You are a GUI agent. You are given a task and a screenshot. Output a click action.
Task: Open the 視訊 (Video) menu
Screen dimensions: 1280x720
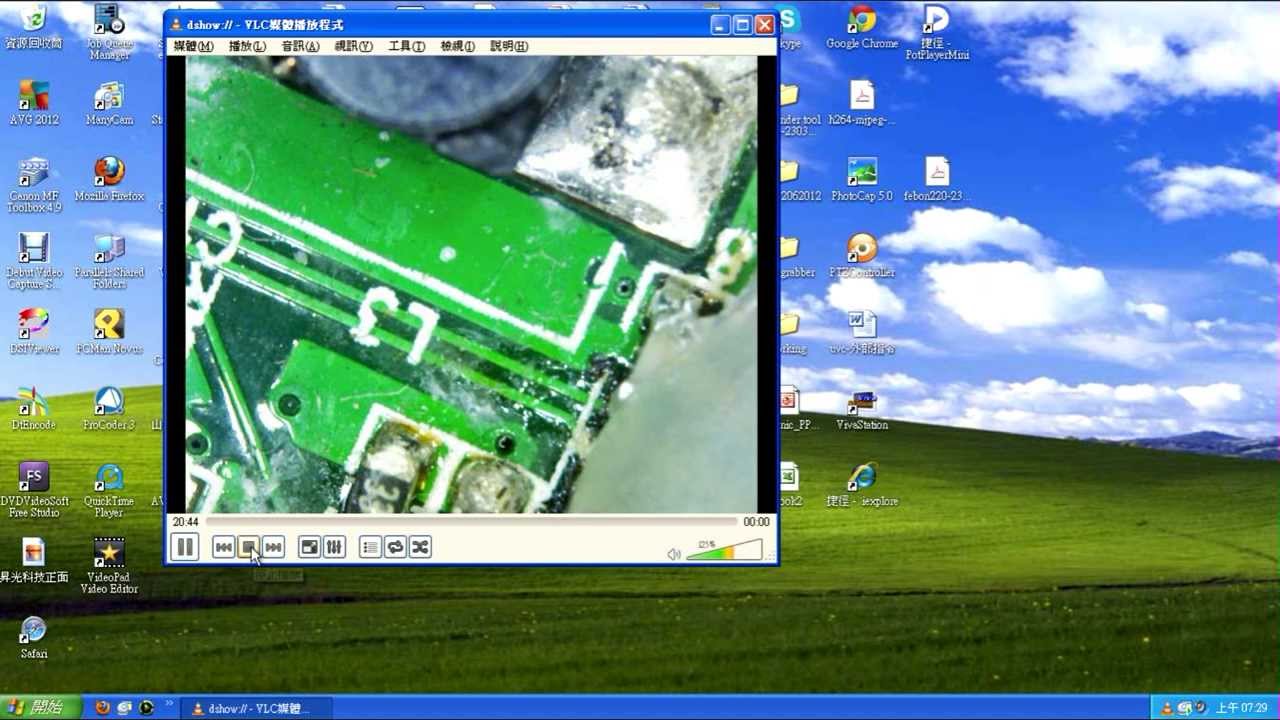click(353, 46)
